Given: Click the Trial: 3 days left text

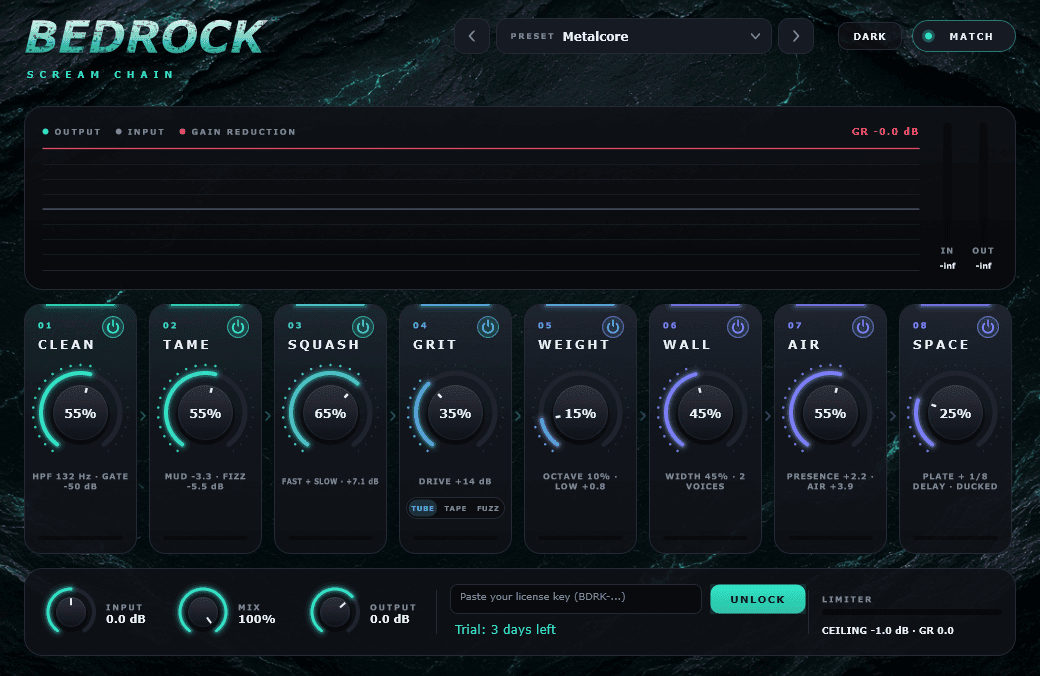Looking at the screenshot, I should (505, 630).
